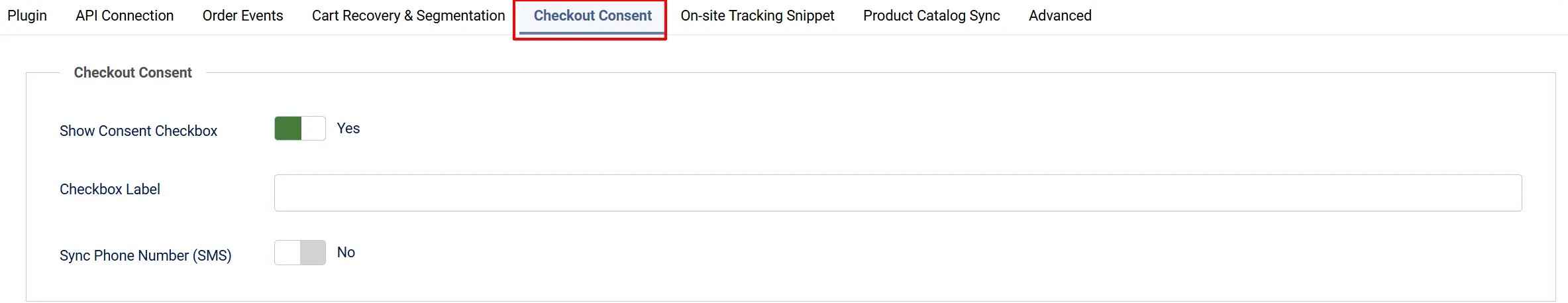
Task: Switch to Product Catalog Sync tab
Action: (931, 15)
